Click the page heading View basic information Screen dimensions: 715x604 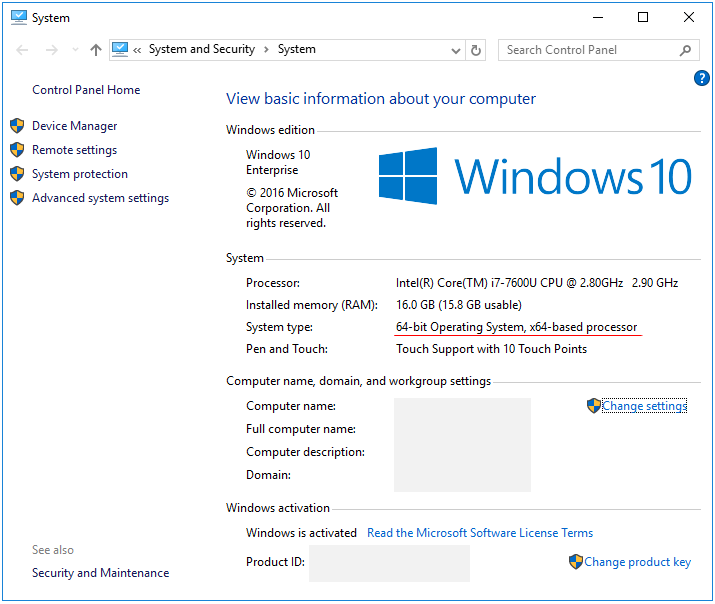click(381, 99)
